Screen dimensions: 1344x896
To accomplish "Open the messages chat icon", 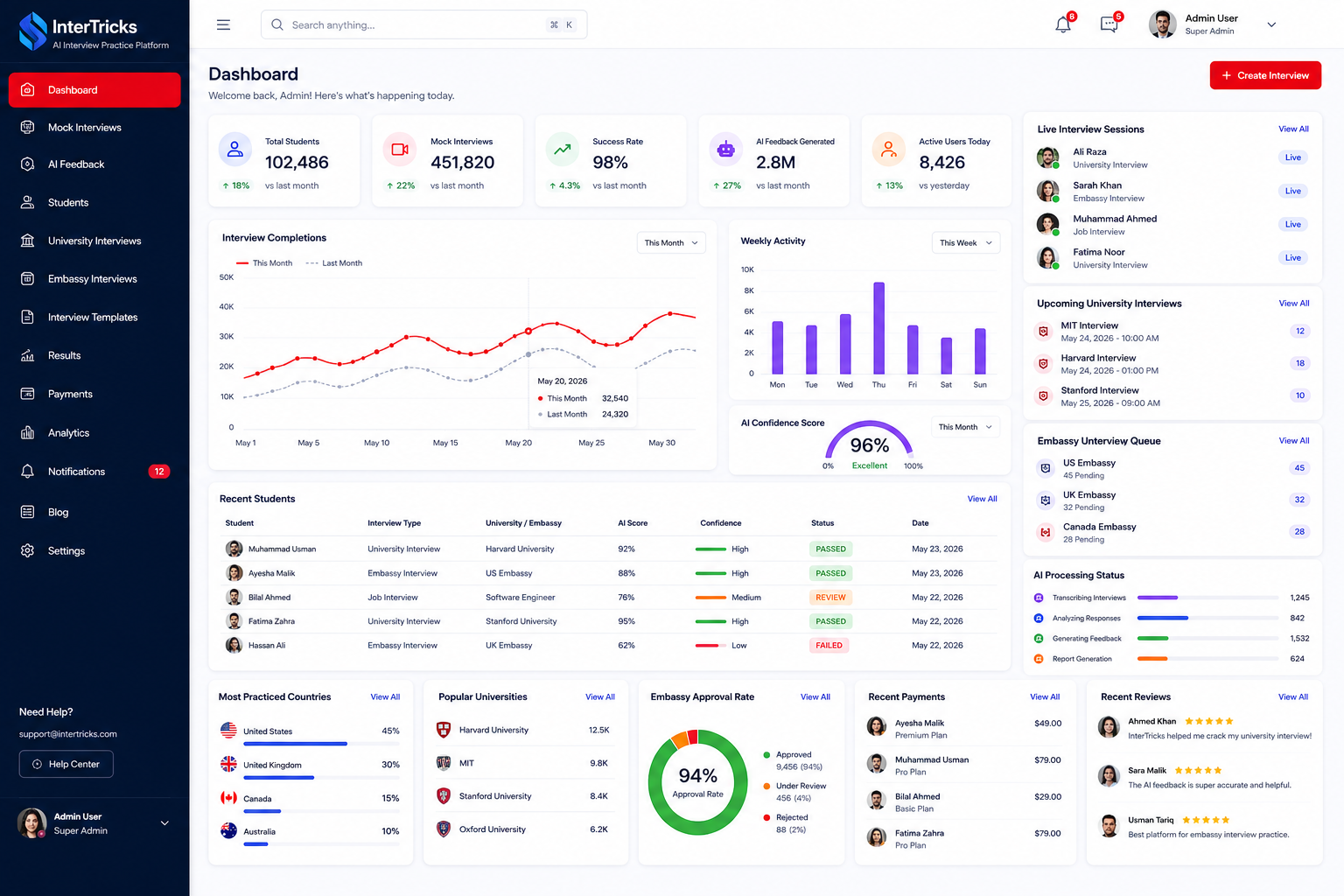I will click(x=1109, y=24).
